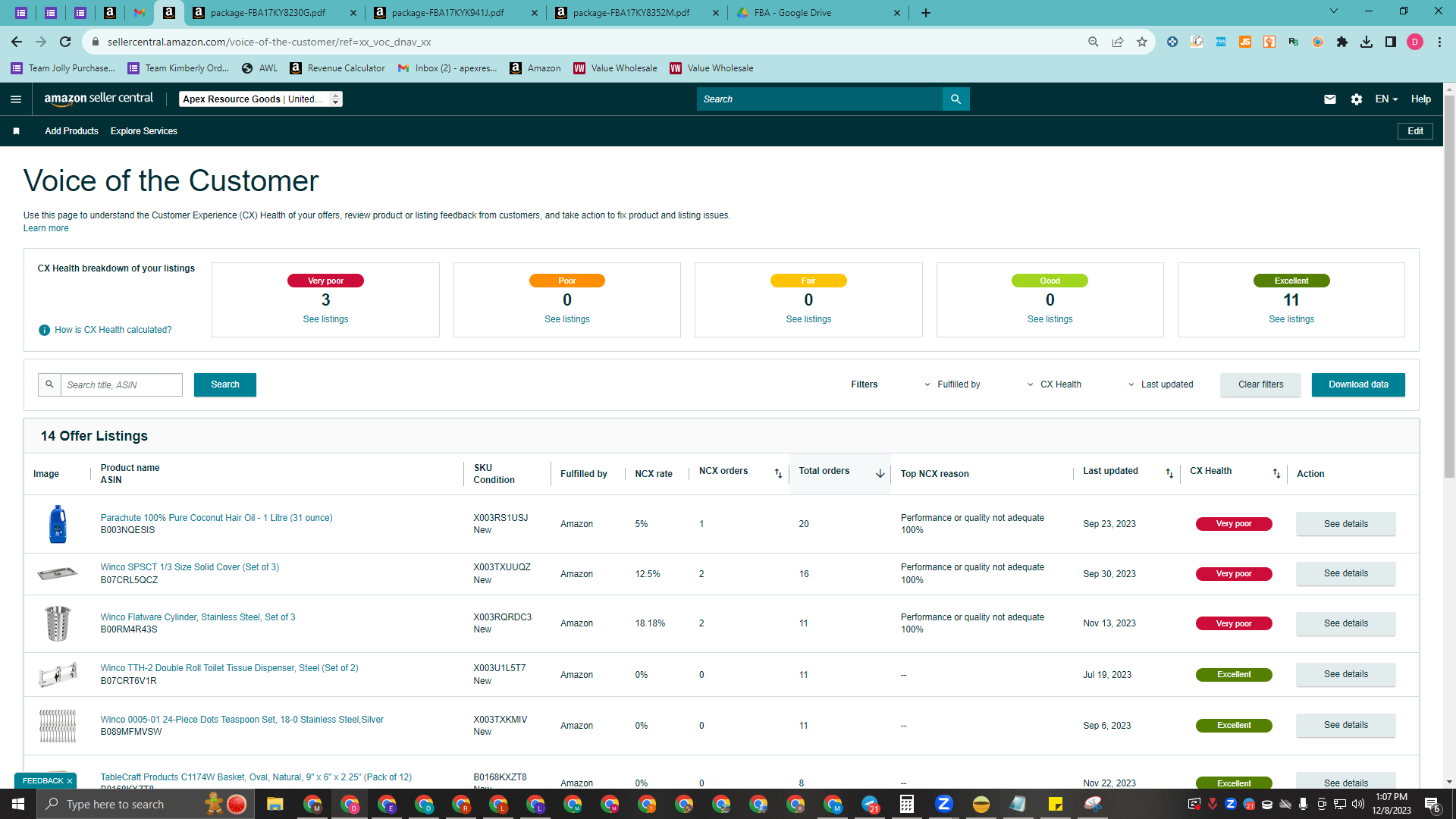The image size is (1456, 819).
Task: Open the browser tab search chevron
Action: (x=1334, y=11)
